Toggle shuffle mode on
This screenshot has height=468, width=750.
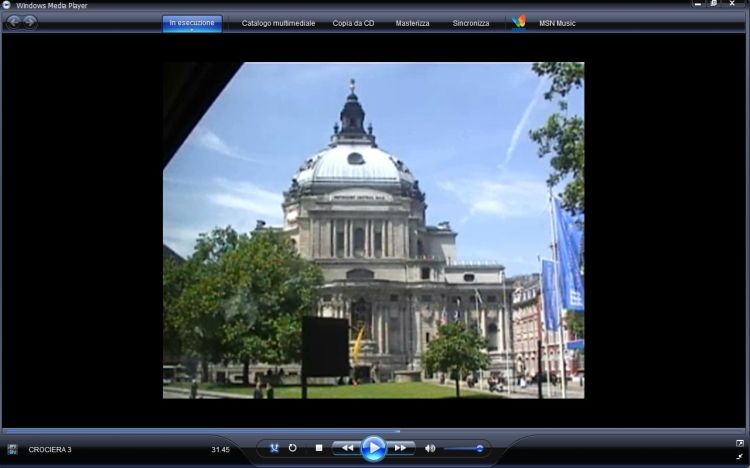[x=273, y=448]
